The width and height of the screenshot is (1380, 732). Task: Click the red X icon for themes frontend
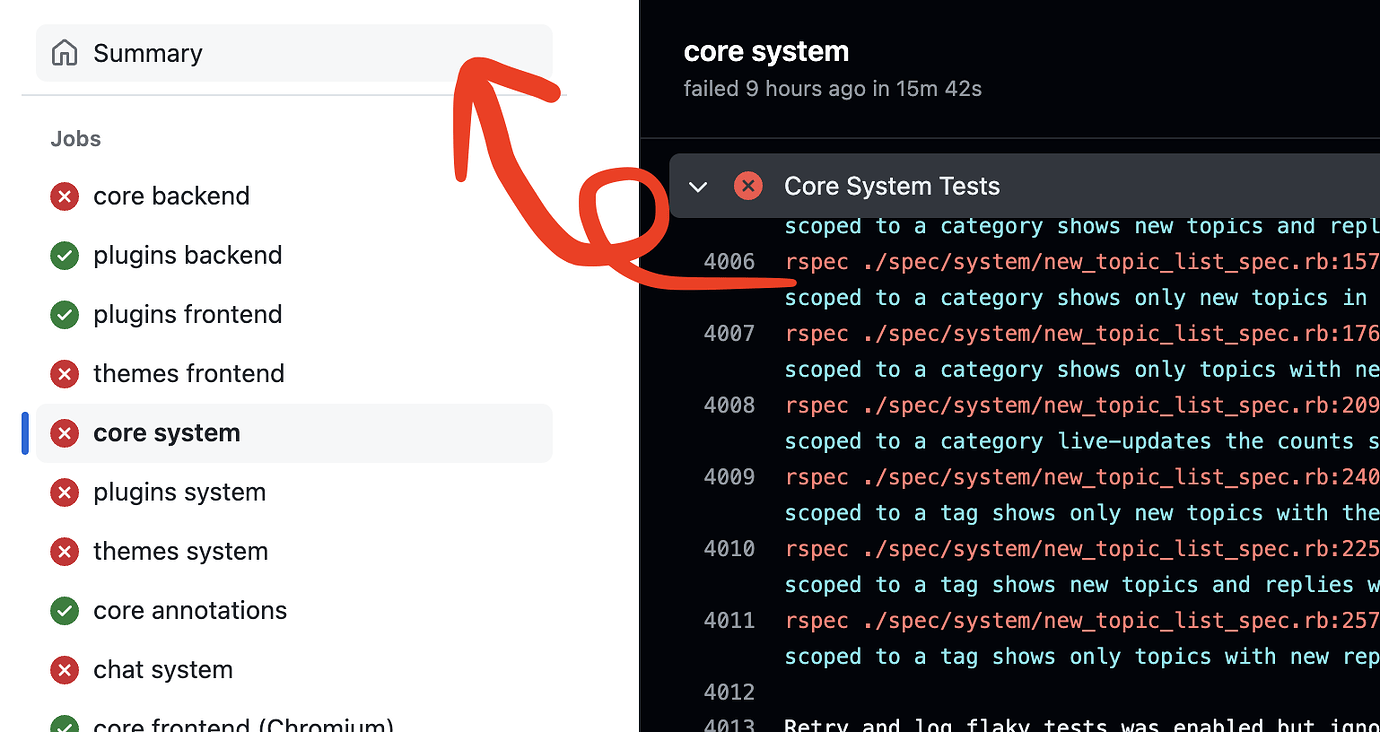point(65,374)
